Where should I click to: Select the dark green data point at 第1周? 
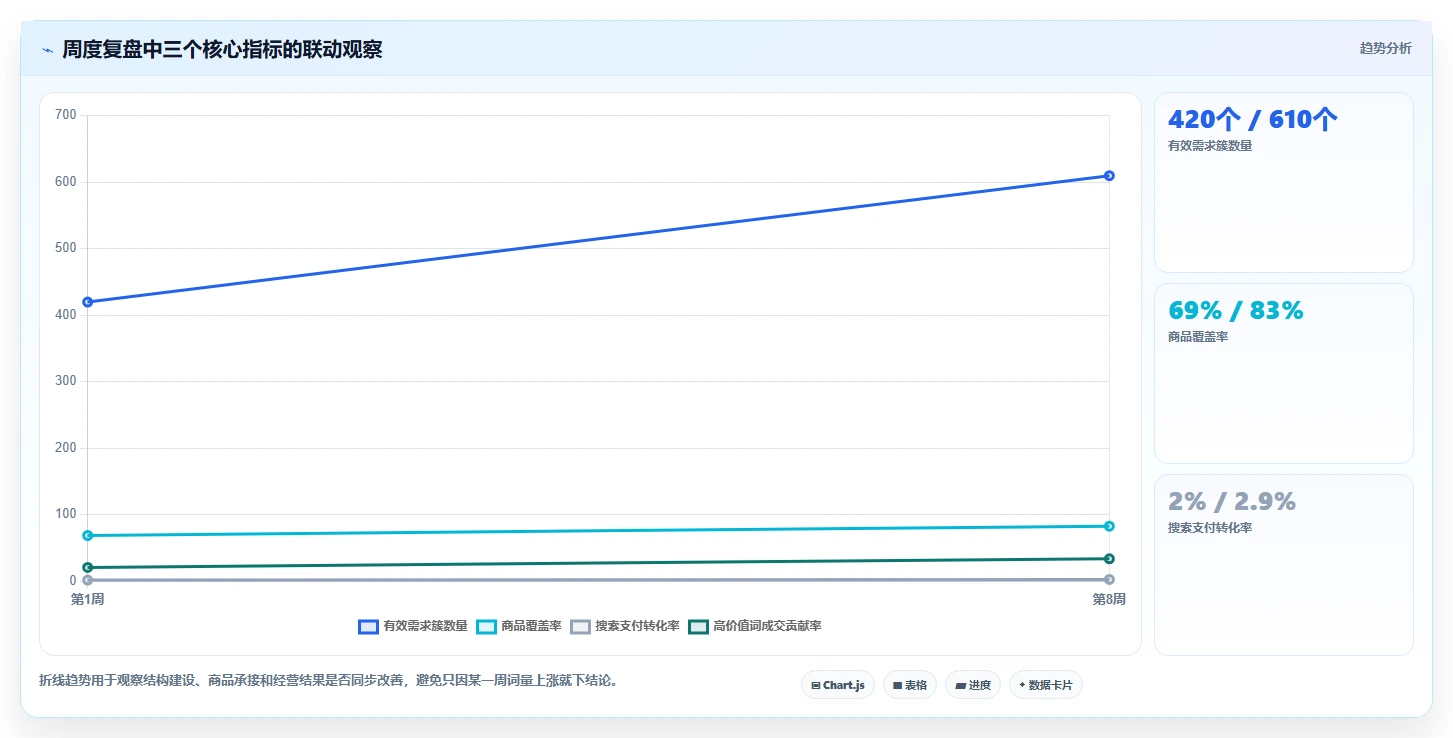point(88,568)
